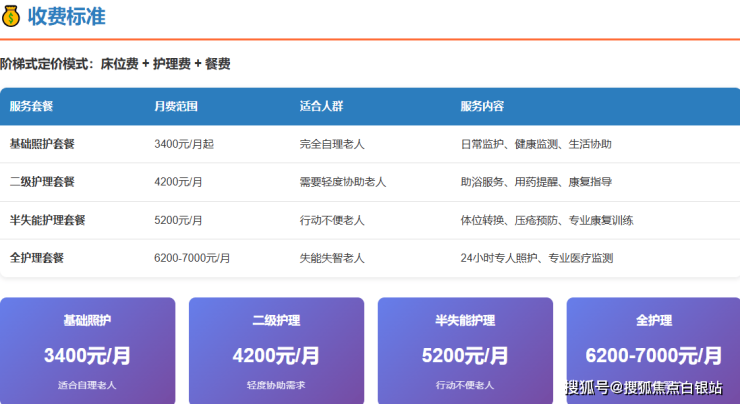Click the 收费标准 section heading
The width and height of the screenshot is (740, 404).
(x=67, y=16)
